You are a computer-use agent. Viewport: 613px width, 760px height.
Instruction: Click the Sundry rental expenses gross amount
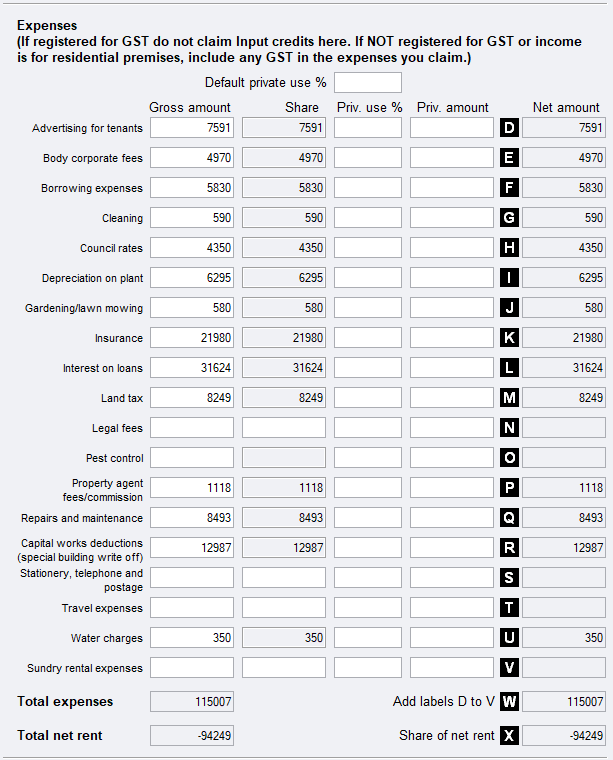tap(192, 668)
